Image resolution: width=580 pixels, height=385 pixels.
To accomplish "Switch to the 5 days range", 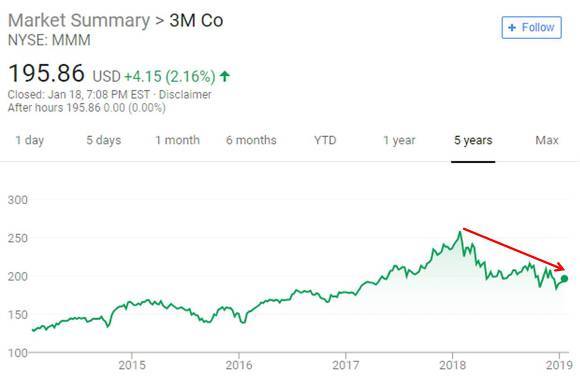I will point(104,140).
